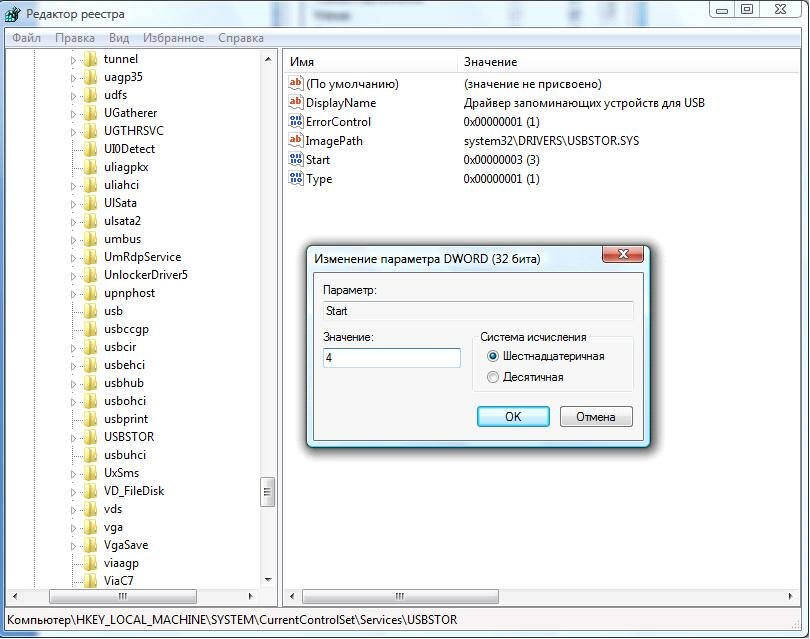Close the DWORD edit dialog
The width and height of the screenshot is (810, 639).
[623, 254]
